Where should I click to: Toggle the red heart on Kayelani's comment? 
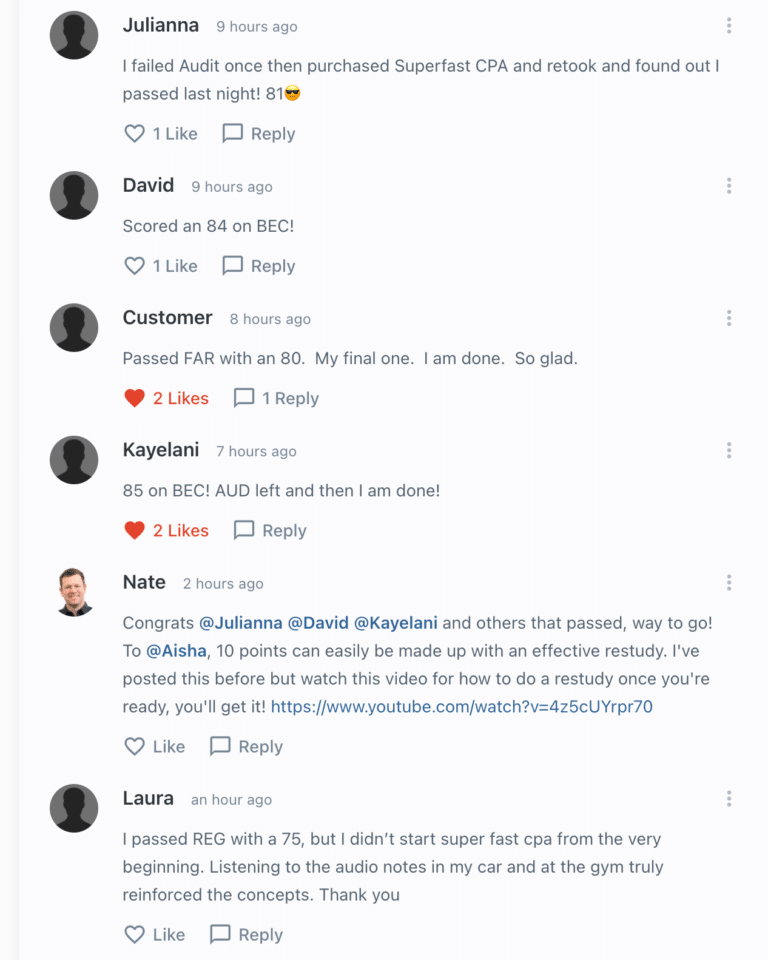click(134, 530)
